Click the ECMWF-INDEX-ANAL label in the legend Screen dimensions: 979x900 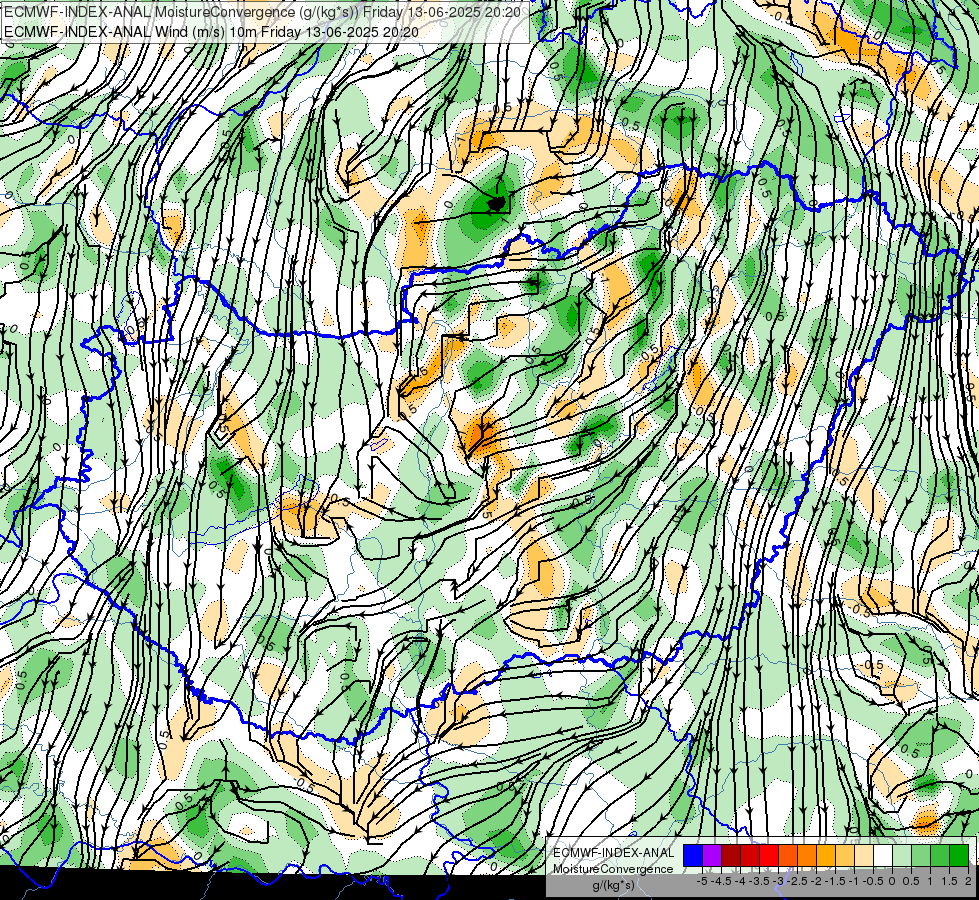tap(614, 853)
